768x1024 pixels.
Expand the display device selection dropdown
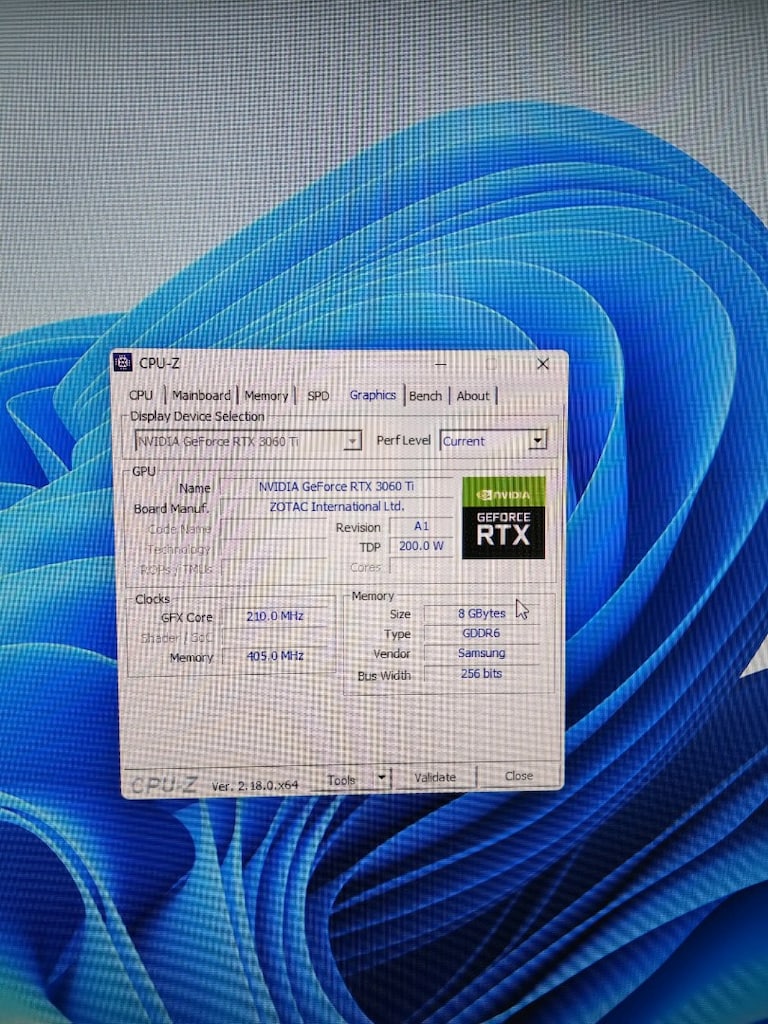(353, 441)
